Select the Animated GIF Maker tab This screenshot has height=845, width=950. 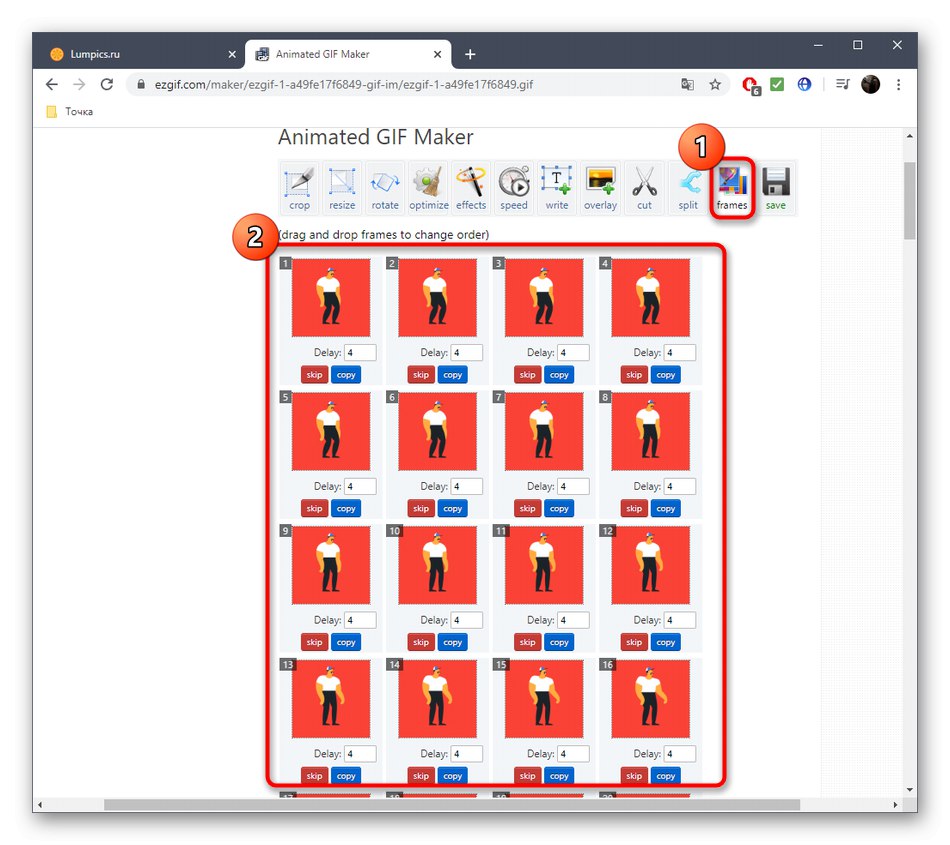click(x=348, y=54)
